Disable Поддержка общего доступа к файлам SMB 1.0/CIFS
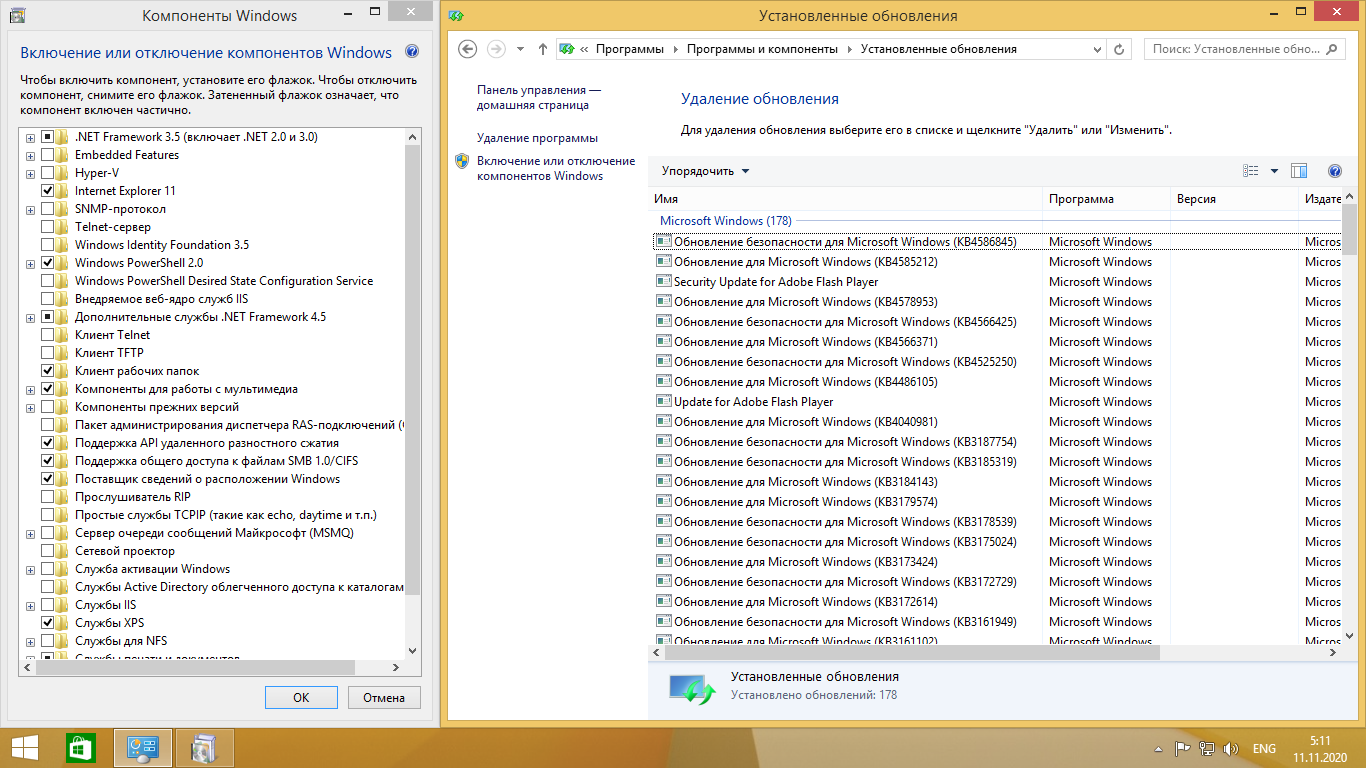Viewport: 1366px width, 768px height. [48, 461]
